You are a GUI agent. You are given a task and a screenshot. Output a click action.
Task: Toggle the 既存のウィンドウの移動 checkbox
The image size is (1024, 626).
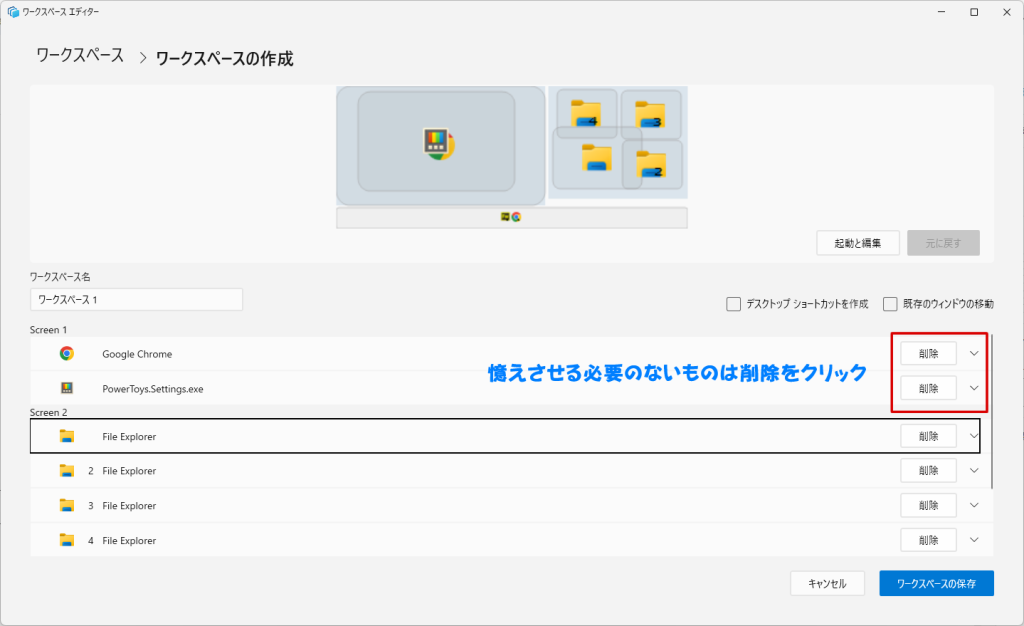890,304
